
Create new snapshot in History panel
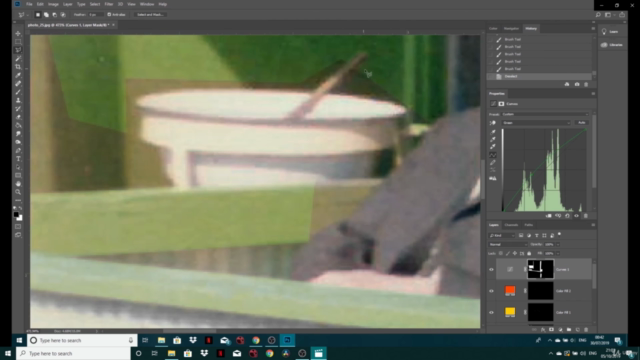point(577,84)
